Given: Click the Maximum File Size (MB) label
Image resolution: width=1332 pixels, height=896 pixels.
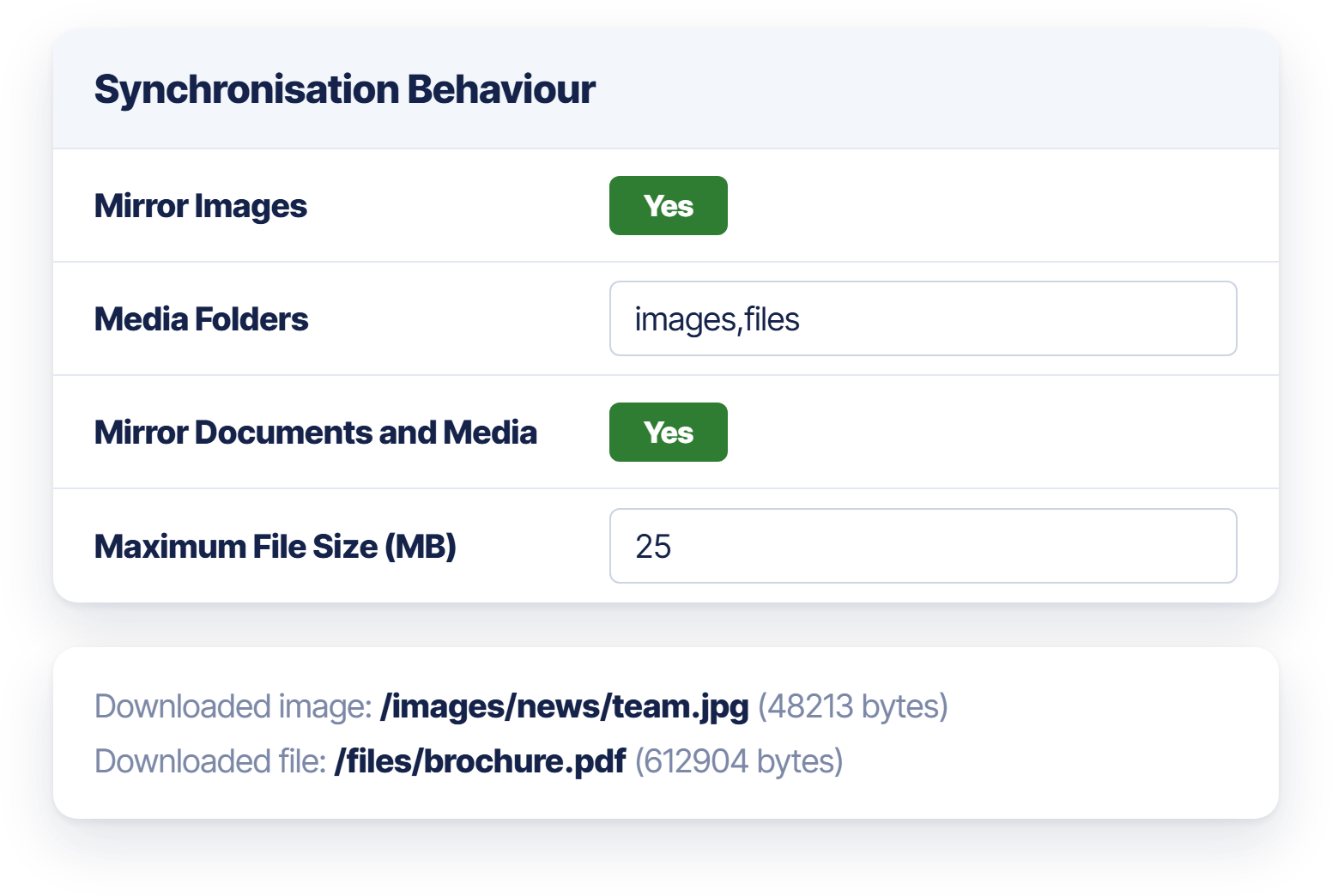Looking at the screenshot, I should point(275,547).
